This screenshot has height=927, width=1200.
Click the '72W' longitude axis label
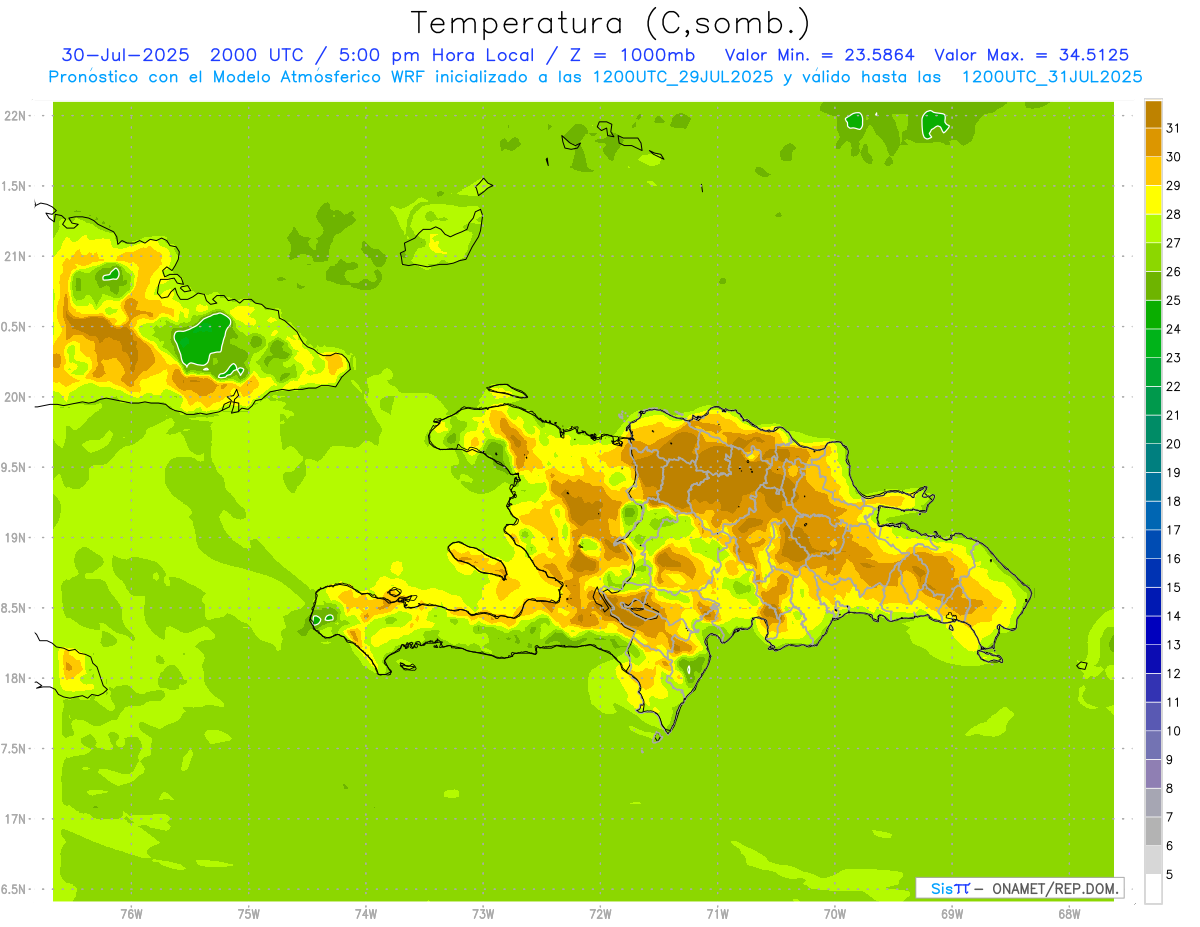tap(600, 914)
